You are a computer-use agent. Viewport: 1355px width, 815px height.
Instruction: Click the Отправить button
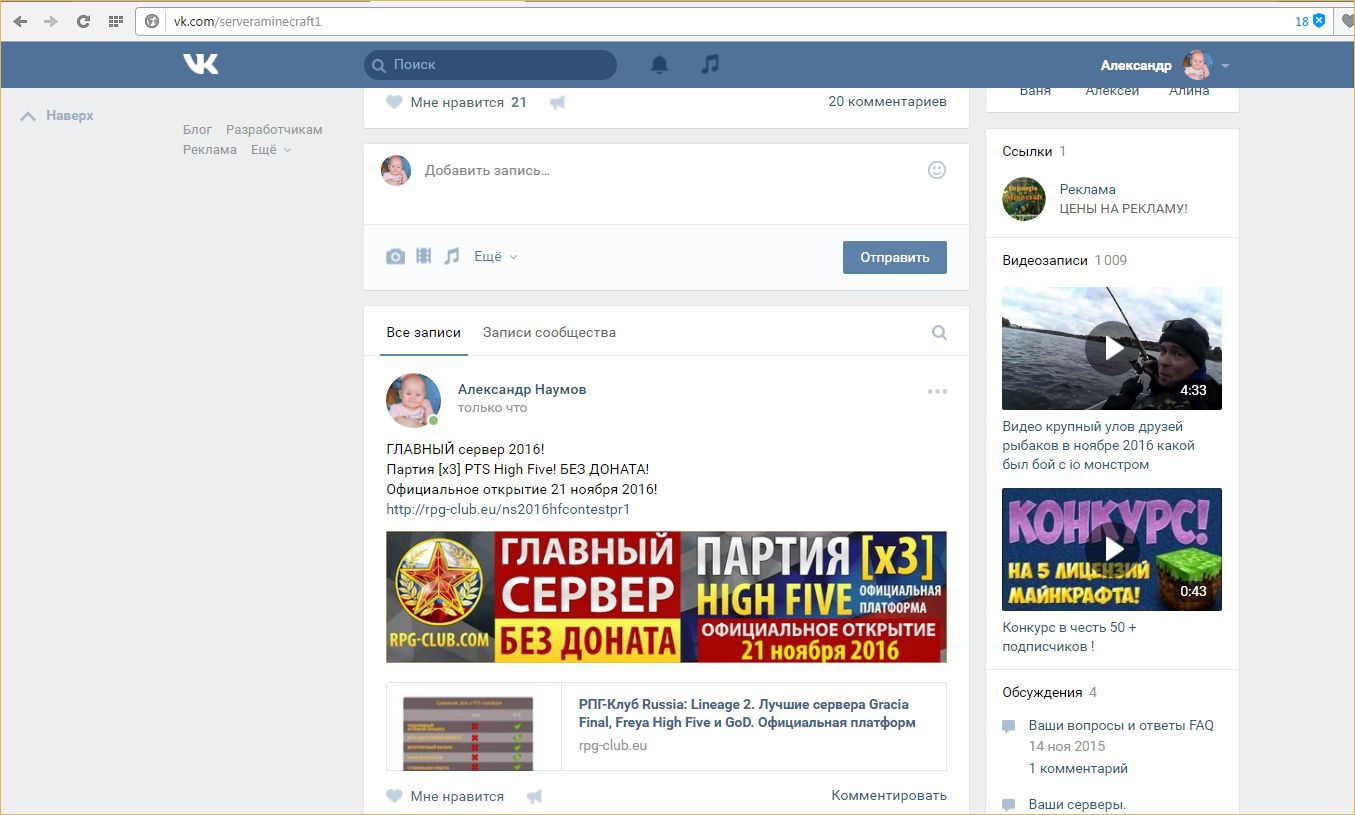tap(895, 257)
